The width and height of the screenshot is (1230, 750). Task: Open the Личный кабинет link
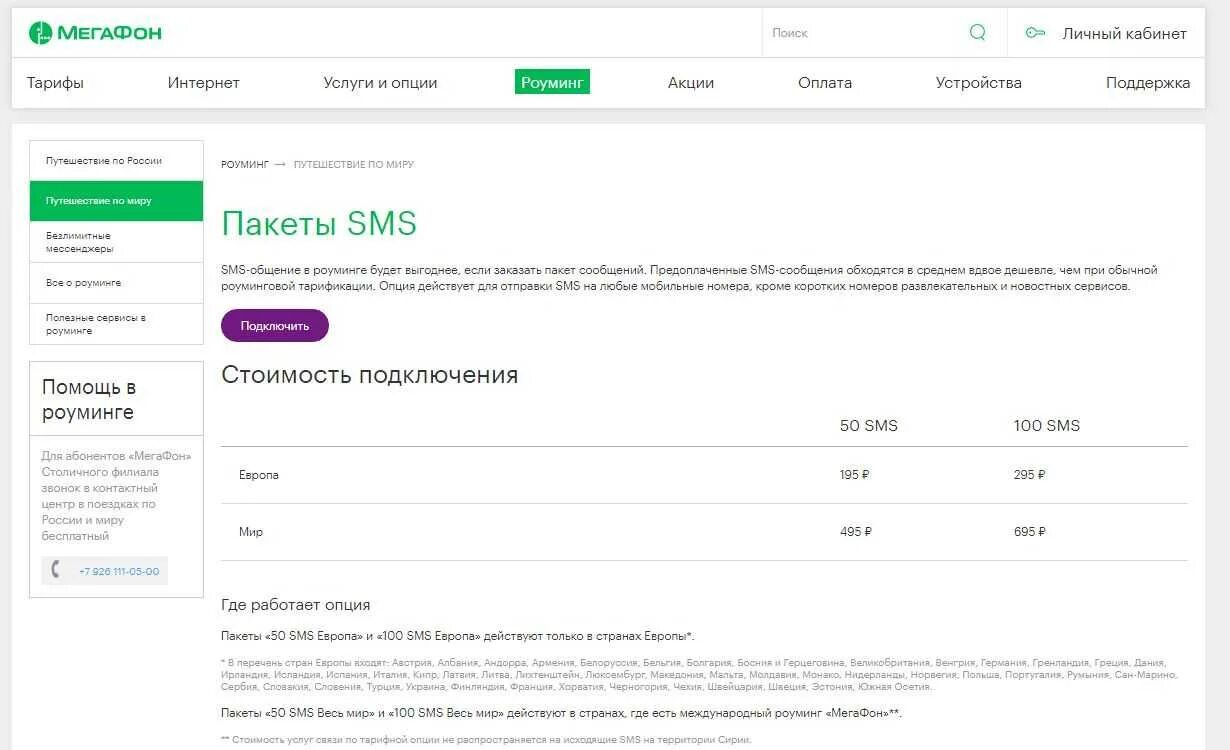point(1124,33)
